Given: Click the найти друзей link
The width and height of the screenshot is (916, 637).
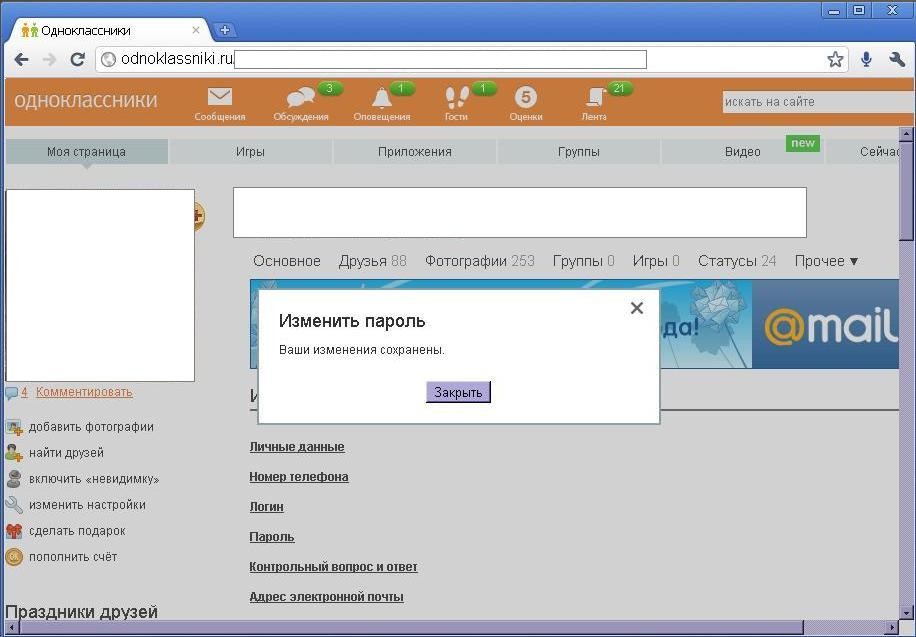Looking at the screenshot, I should (66, 453).
